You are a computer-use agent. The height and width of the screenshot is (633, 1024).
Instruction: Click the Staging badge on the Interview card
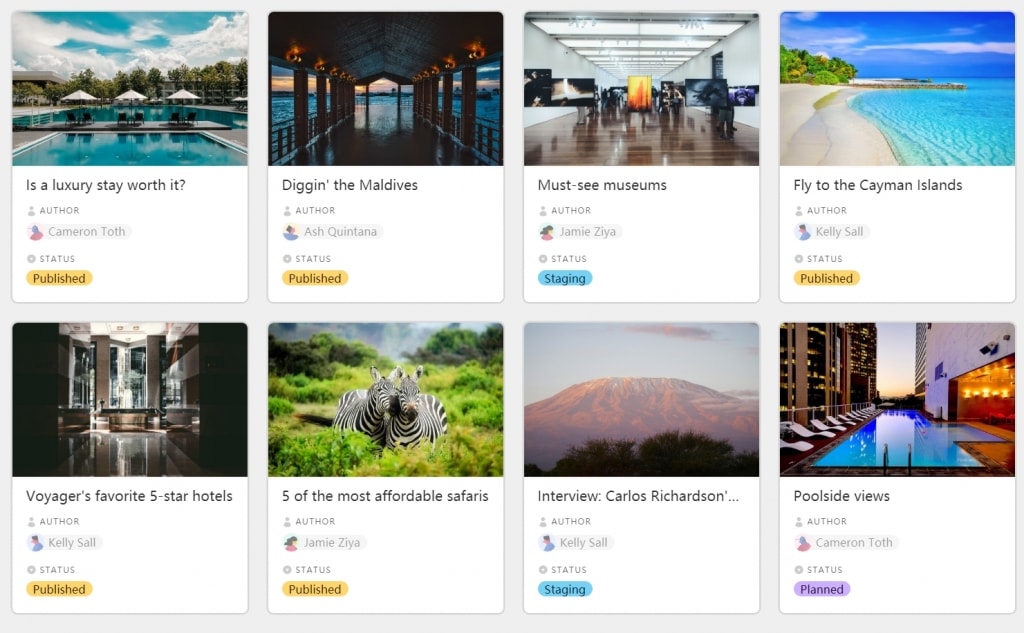pyautogui.click(x=565, y=590)
